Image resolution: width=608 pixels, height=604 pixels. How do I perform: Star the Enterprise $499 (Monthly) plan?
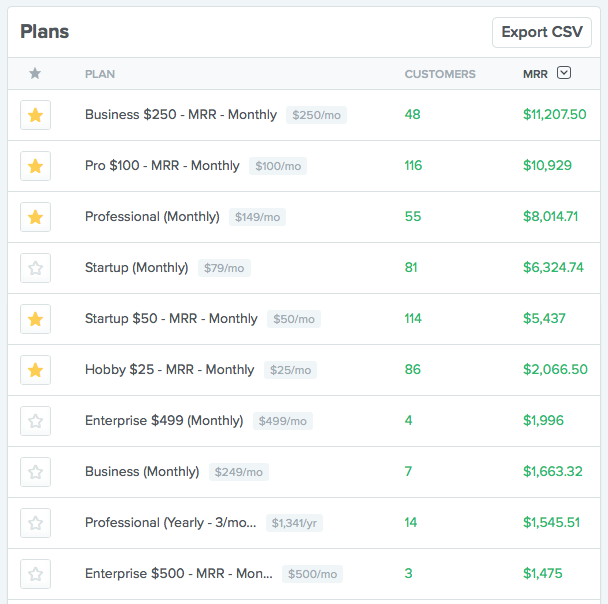coord(36,421)
